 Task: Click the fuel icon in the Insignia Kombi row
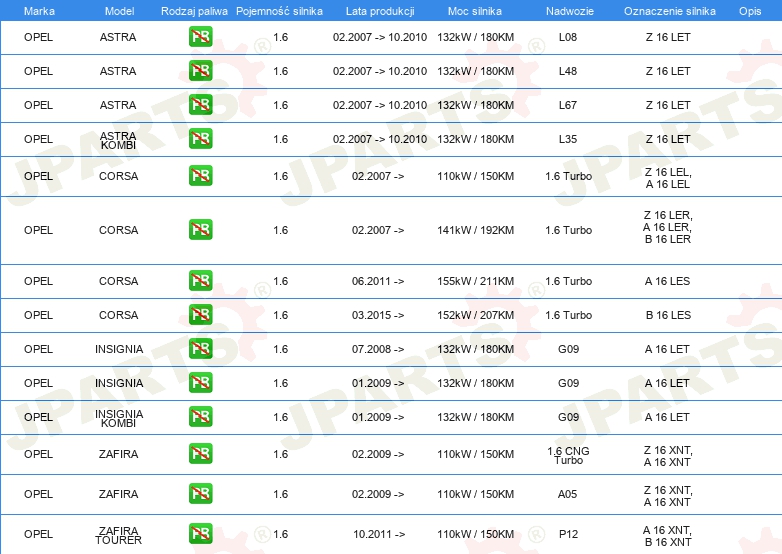(200, 417)
